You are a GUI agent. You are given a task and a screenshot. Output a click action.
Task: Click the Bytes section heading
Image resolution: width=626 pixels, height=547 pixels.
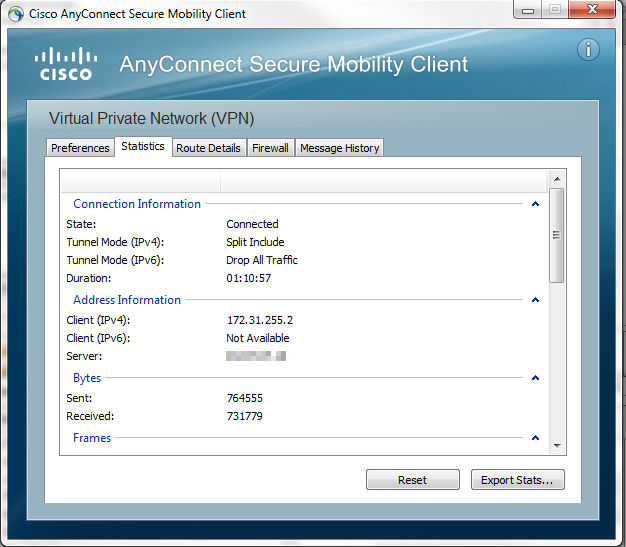point(87,378)
